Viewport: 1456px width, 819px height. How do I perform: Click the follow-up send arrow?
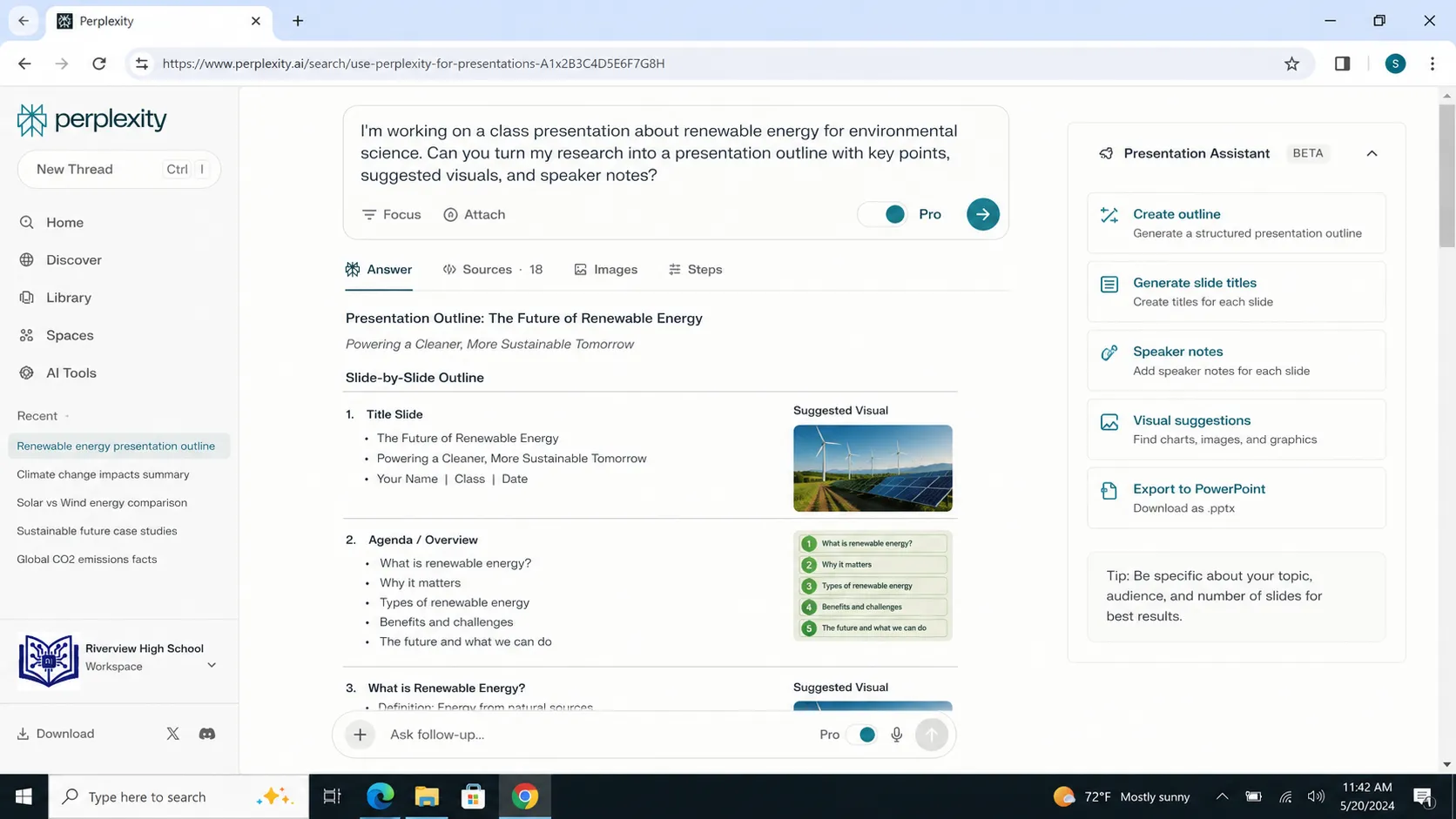(x=931, y=735)
